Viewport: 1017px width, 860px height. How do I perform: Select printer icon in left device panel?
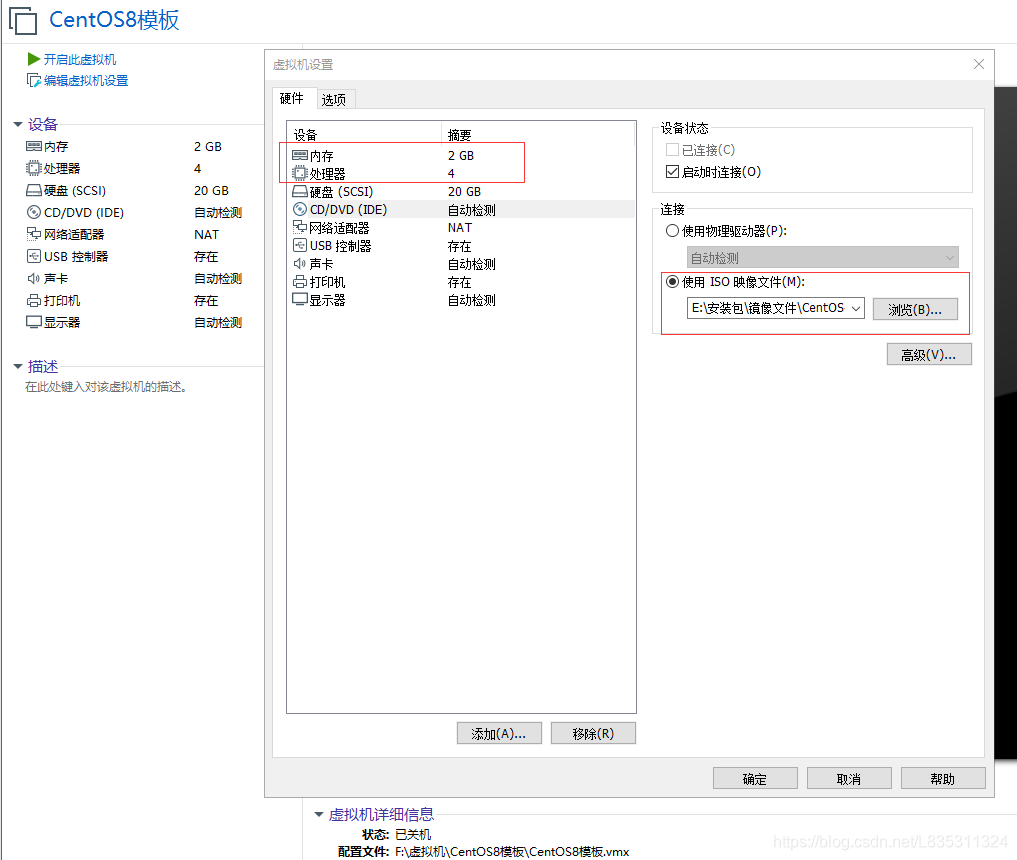34,300
